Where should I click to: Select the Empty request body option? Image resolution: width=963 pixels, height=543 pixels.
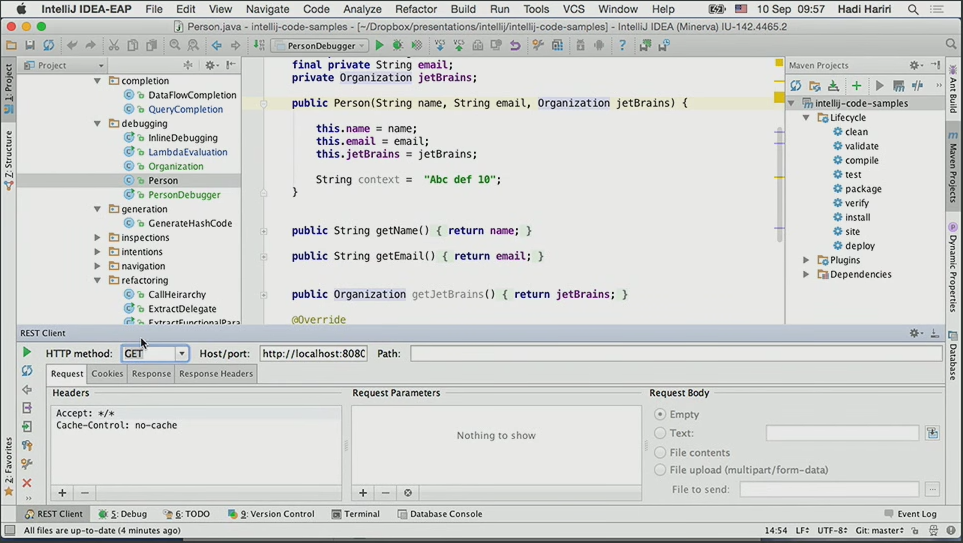click(x=660, y=415)
